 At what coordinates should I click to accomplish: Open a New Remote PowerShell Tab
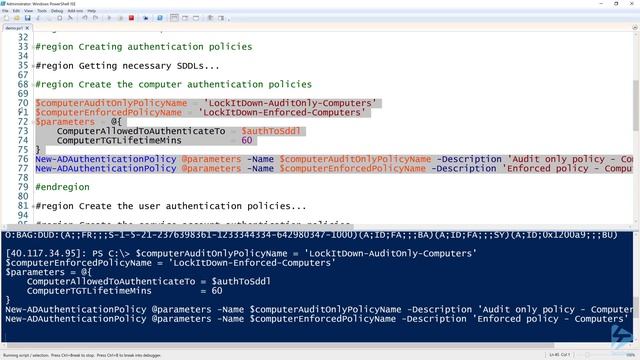tap(146, 18)
